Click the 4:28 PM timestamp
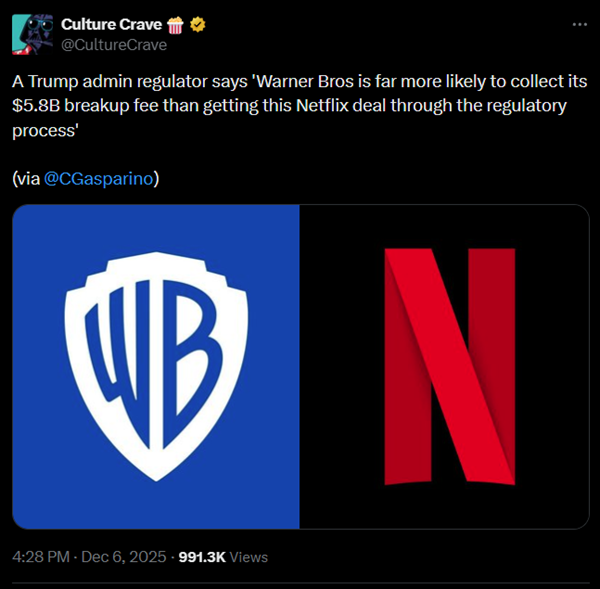The image size is (600, 589). (x=42, y=557)
